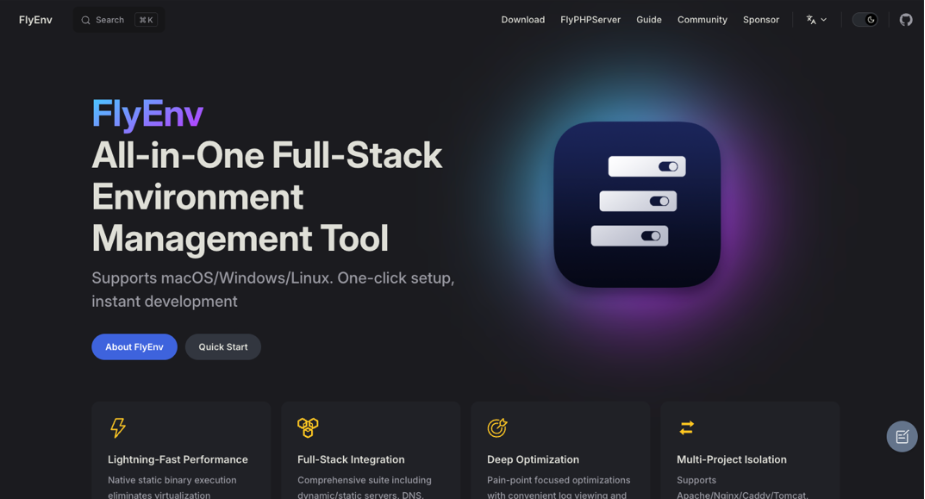Click the Search box in header

click(x=119, y=20)
